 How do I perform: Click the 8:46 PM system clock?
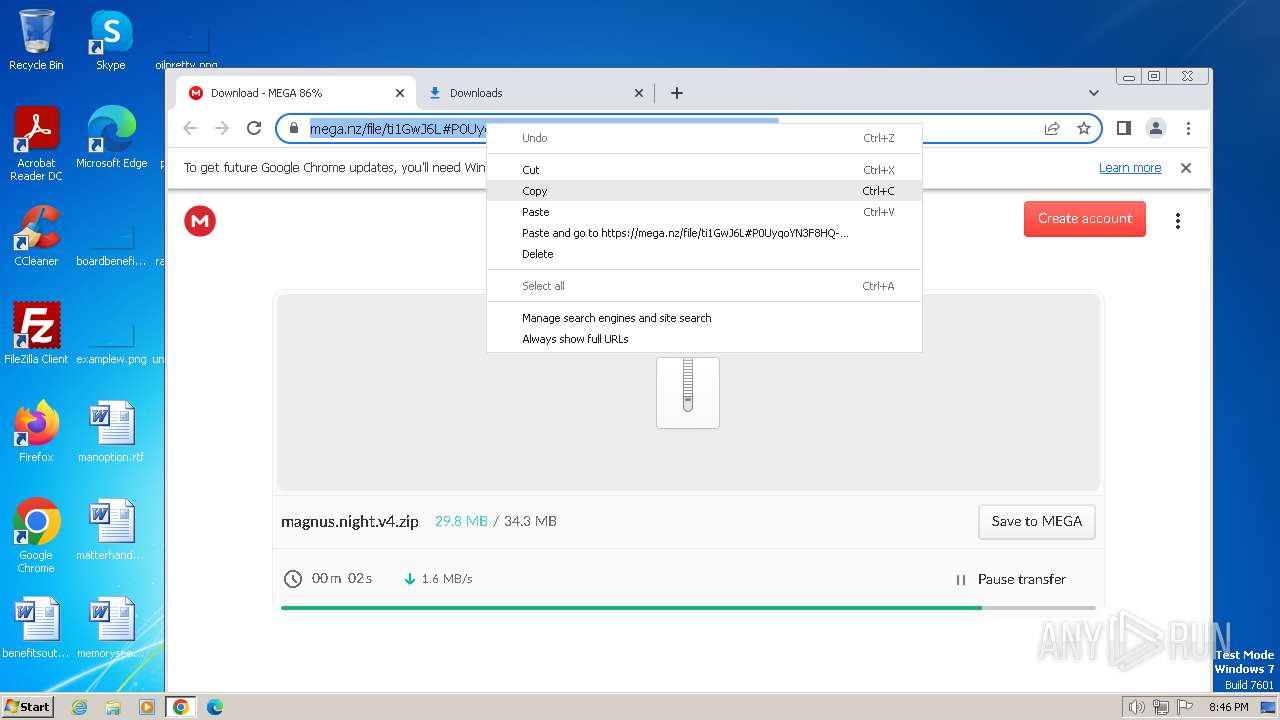coord(1228,707)
